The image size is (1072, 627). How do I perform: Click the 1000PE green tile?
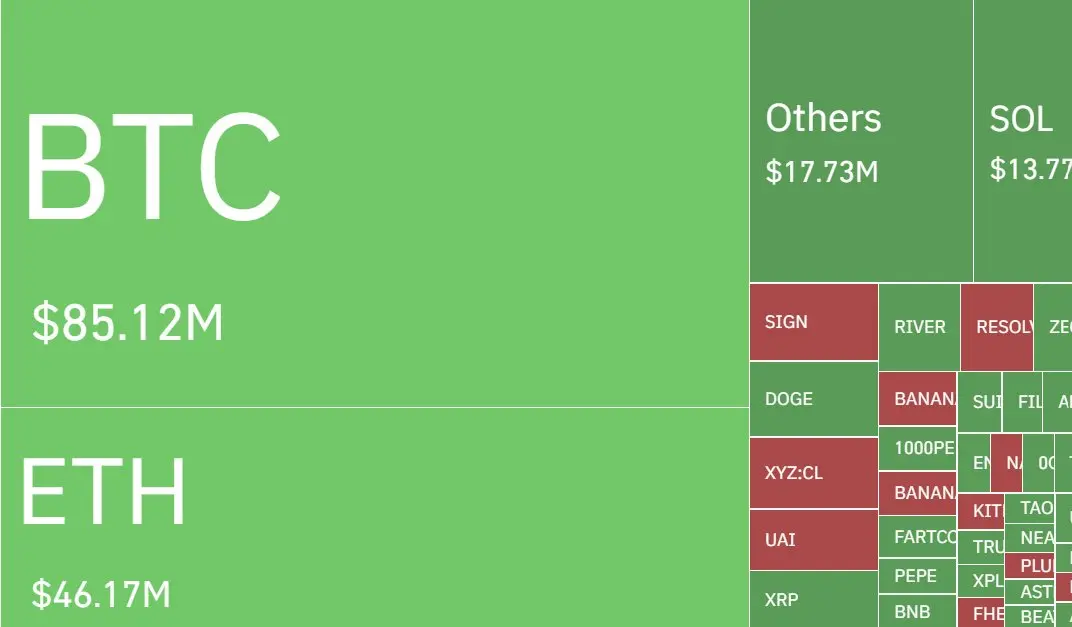point(917,449)
